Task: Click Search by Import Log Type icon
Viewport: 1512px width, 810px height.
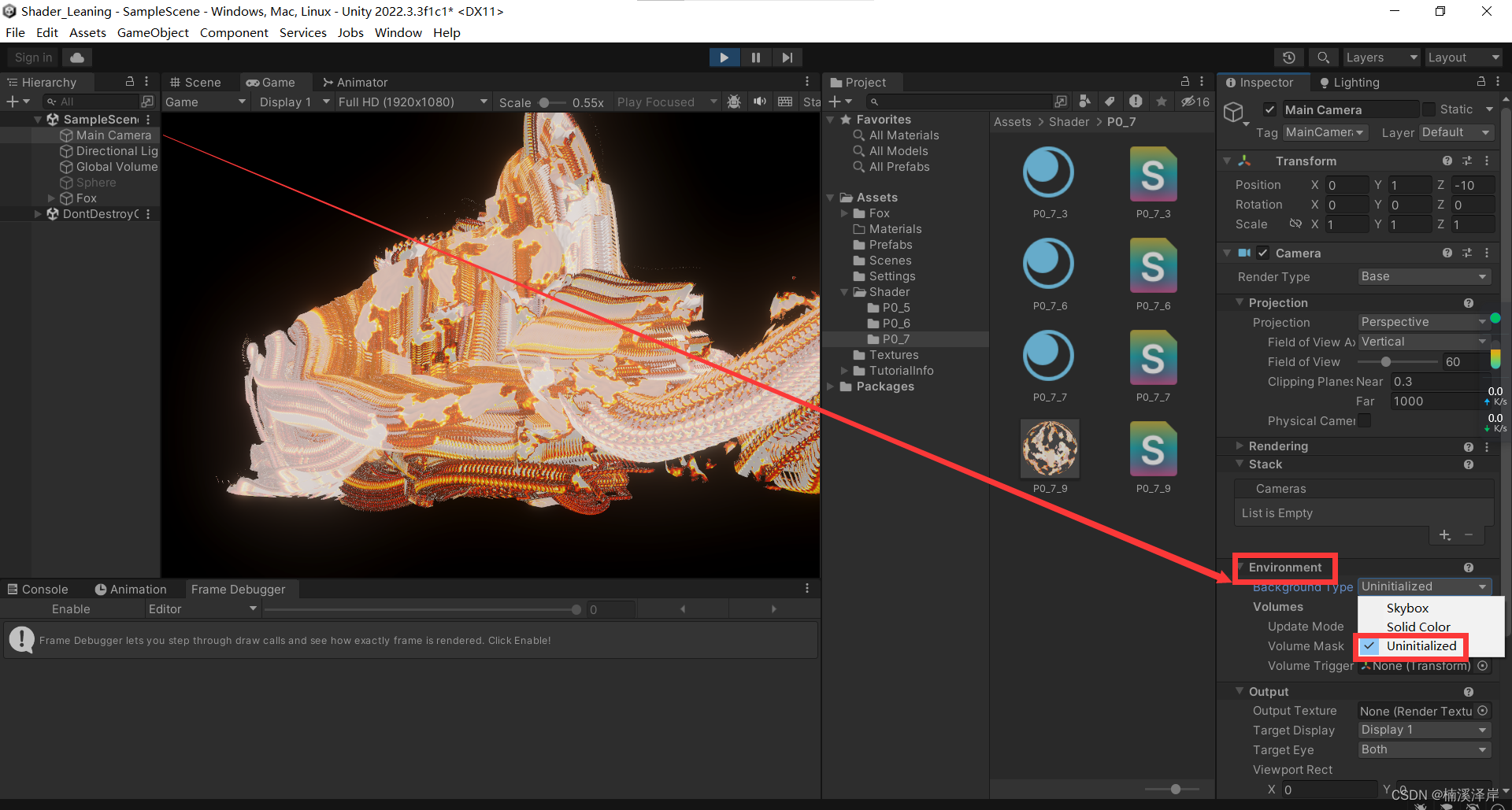Action: (1136, 101)
